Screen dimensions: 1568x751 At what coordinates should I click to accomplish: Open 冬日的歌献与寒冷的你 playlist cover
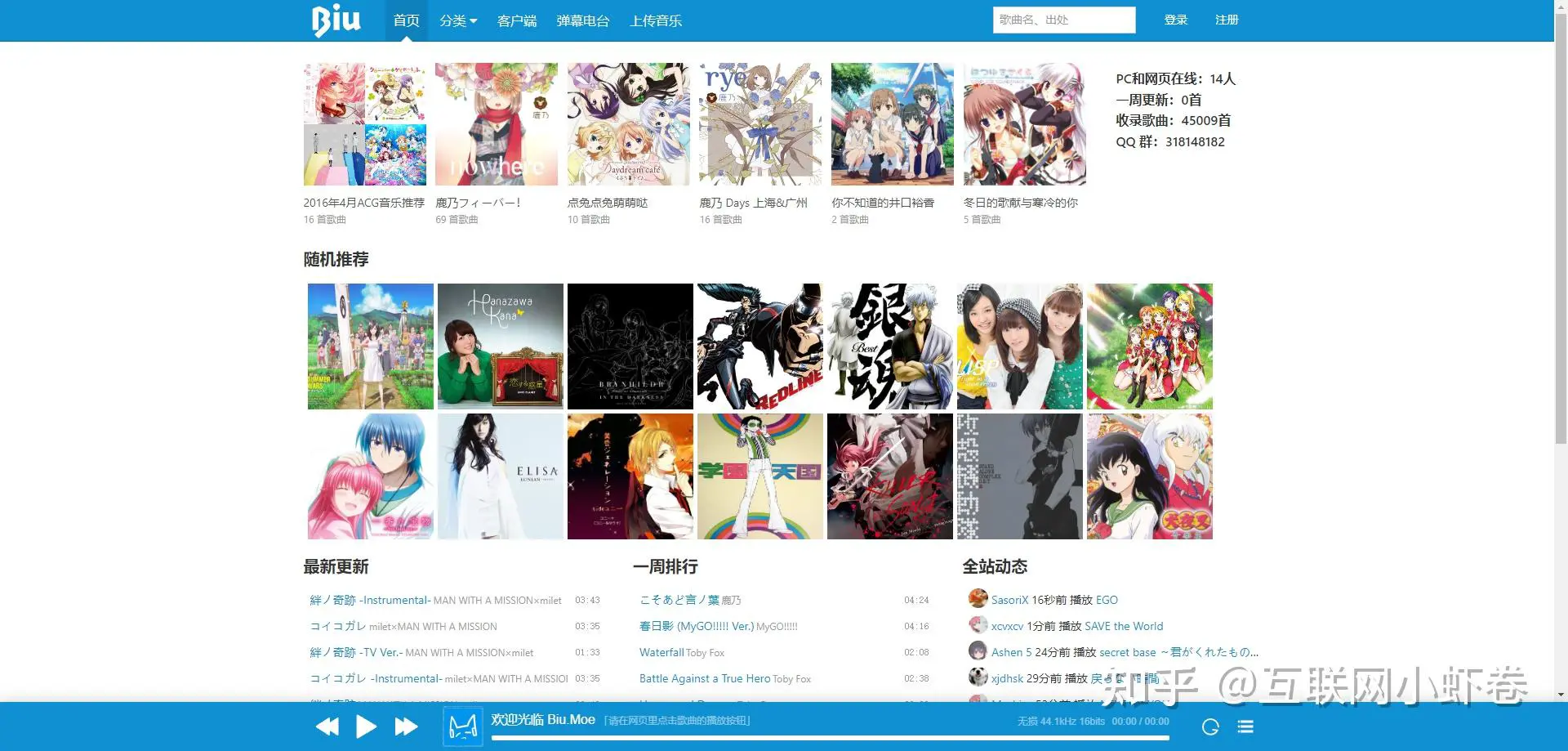[x=1025, y=124]
